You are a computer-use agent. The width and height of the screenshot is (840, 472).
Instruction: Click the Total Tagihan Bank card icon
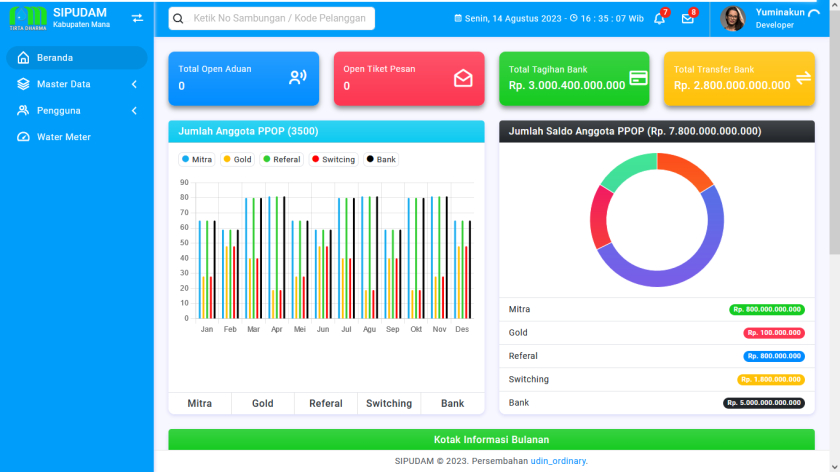click(x=638, y=78)
